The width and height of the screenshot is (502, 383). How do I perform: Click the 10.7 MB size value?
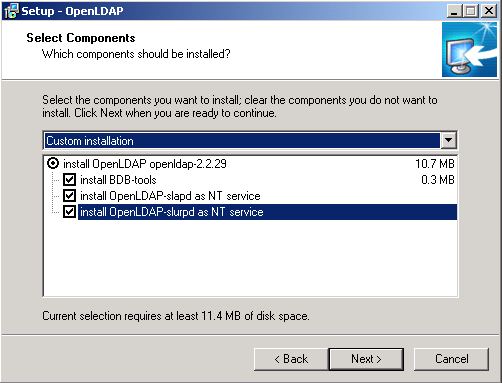click(x=435, y=164)
